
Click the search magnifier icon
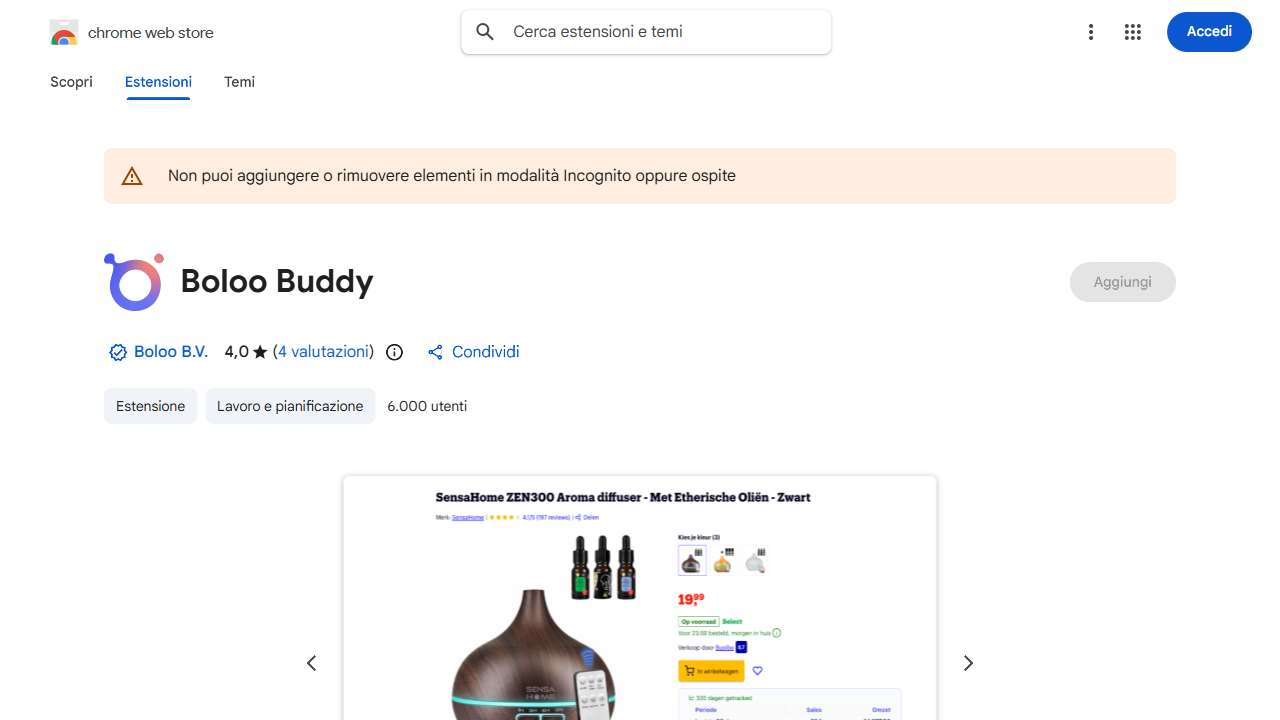tap(485, 32)
